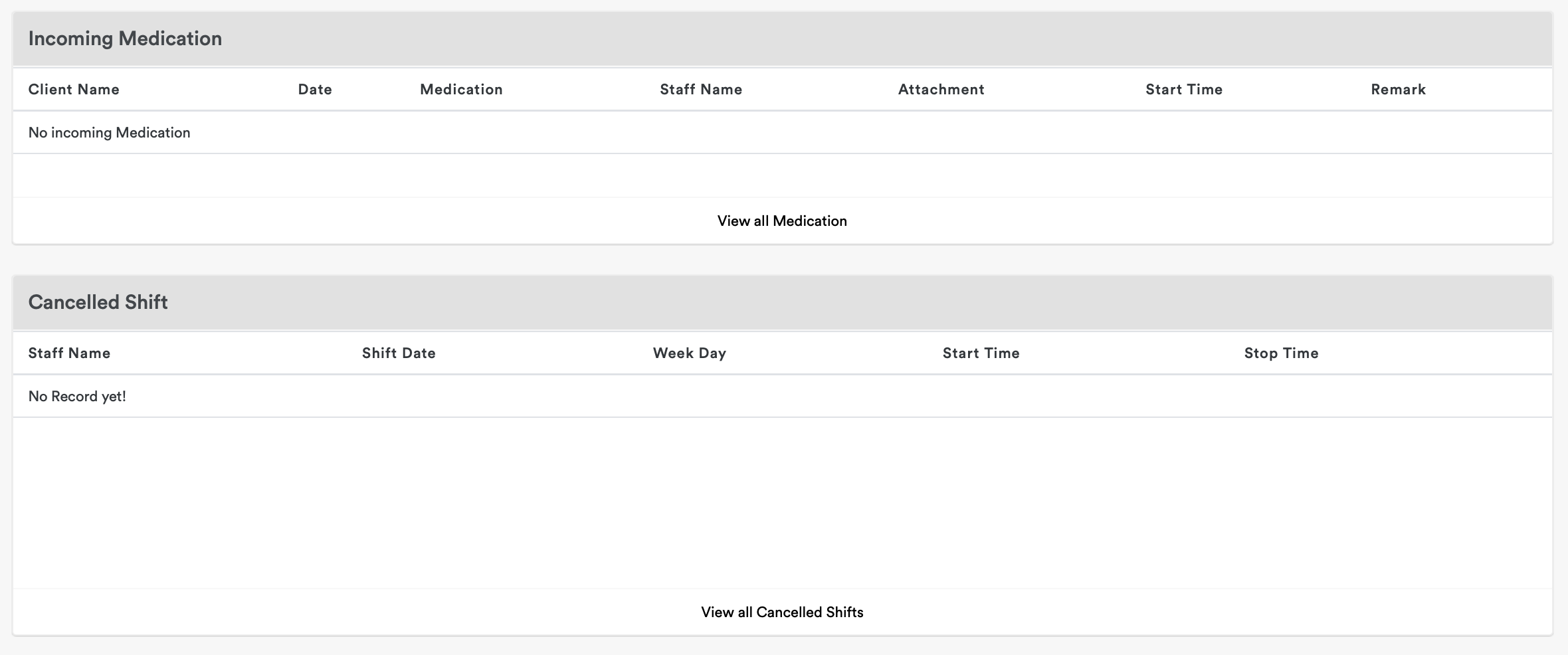Select the Remark column header
Screen dimensions: 1568x655
coord(1398,90)
